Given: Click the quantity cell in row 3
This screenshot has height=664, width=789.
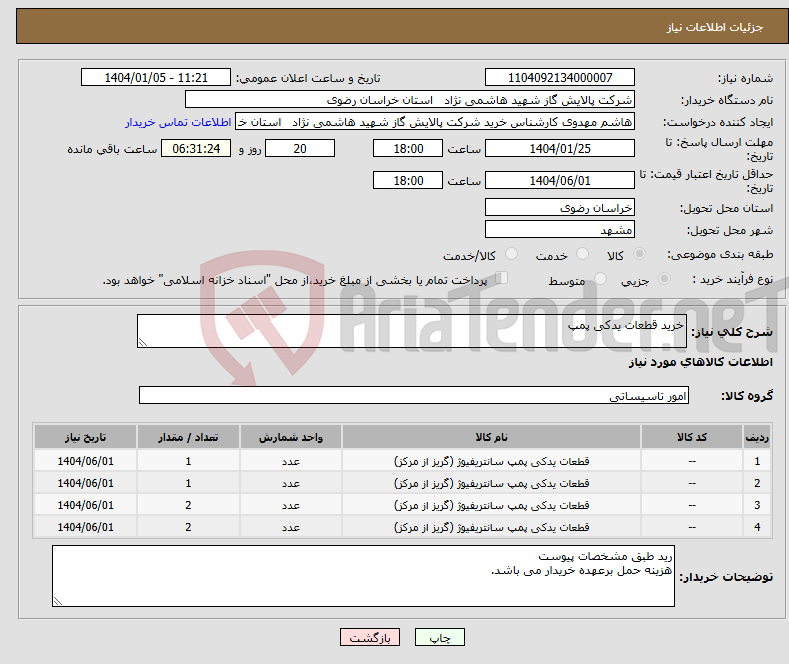Looking at the screenshot, I should [188, 505].
